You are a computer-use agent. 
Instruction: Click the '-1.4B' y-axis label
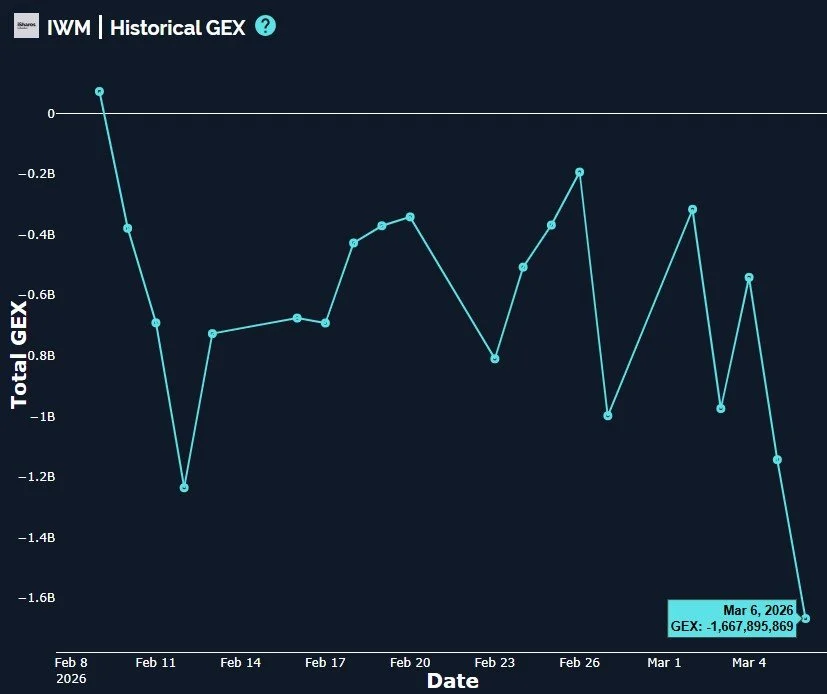click(36, 538)
